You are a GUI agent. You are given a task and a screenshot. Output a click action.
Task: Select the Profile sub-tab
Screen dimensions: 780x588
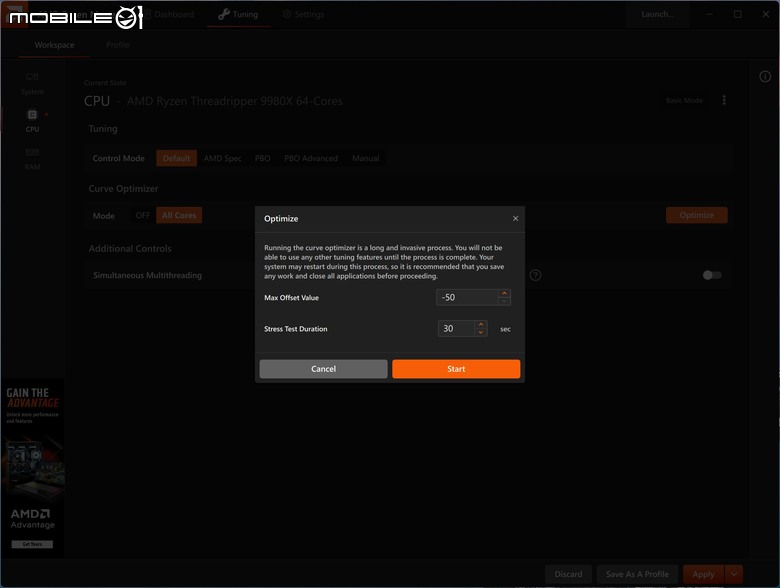pos(117,45)
